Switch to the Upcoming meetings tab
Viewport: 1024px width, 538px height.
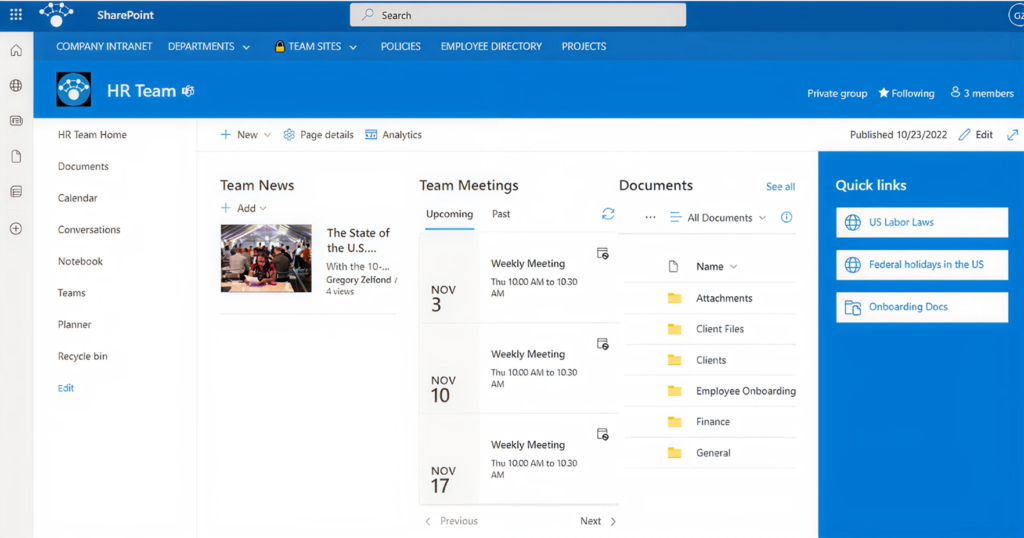[x=449, y=214]
